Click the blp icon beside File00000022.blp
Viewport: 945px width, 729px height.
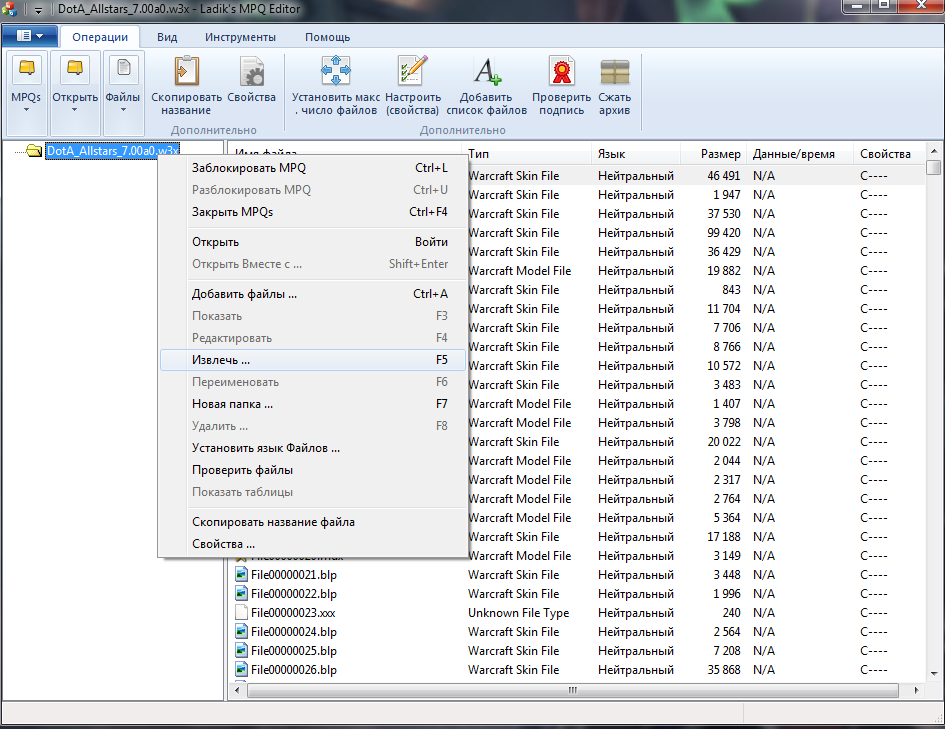(x=241, y=593)
